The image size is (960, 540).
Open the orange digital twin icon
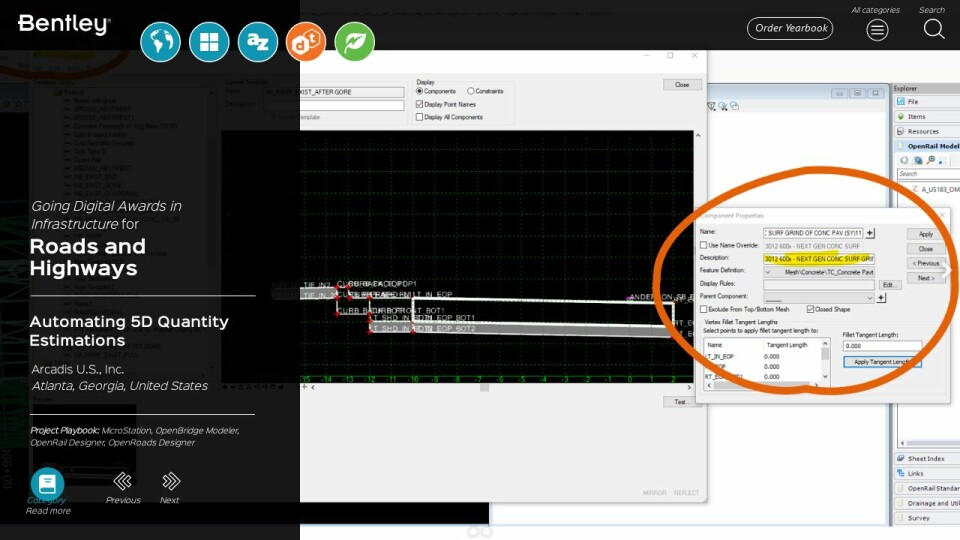tap(306, 42)
